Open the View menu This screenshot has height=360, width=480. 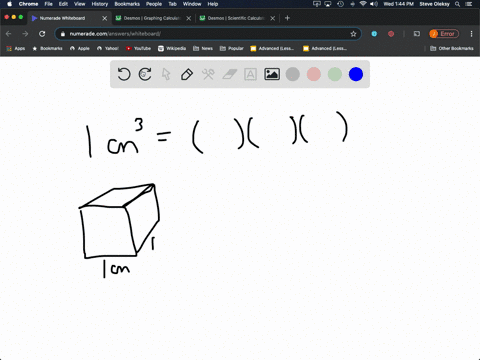80,4
